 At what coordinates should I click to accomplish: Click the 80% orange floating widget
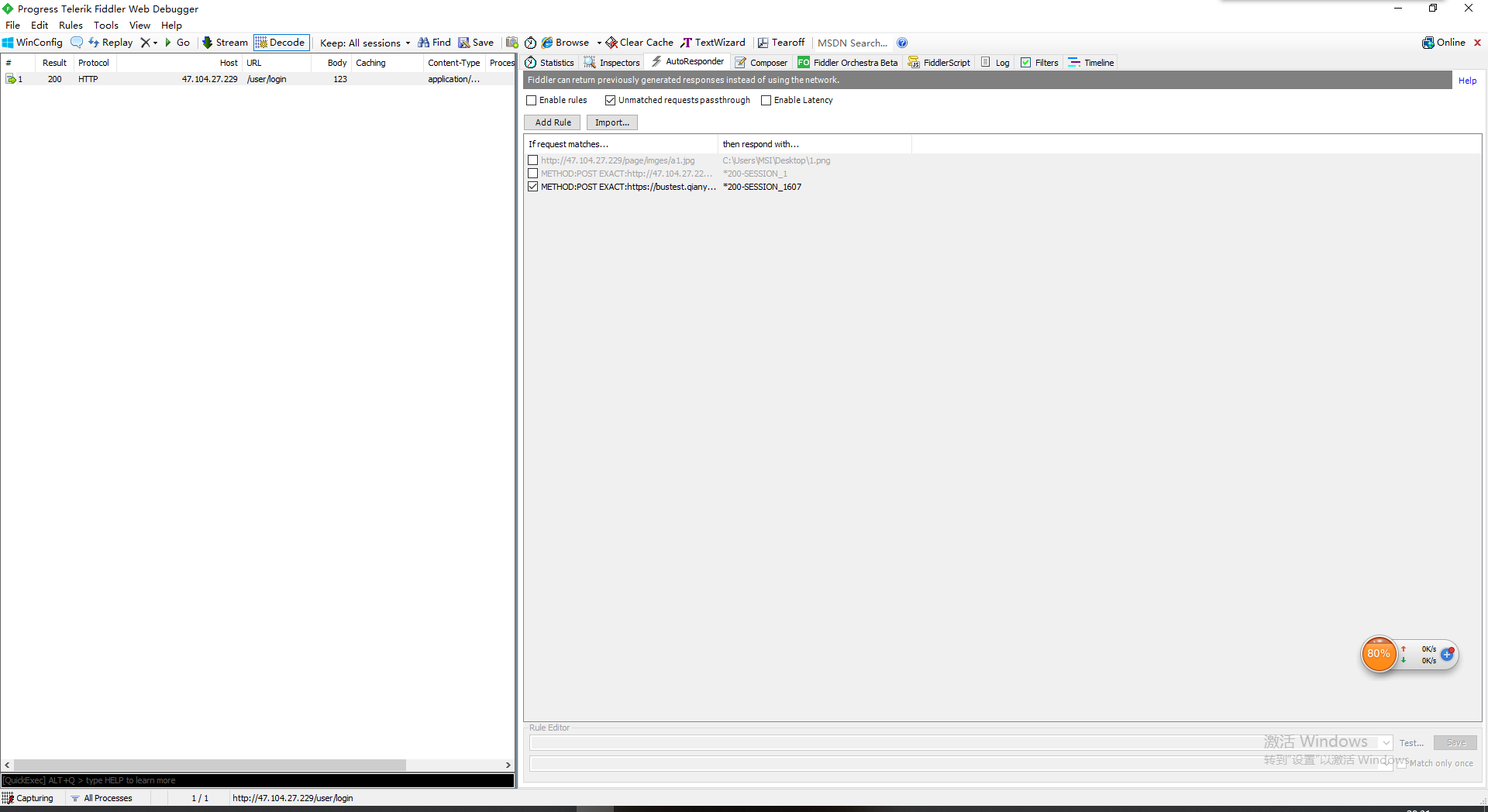click(1379, 654)
